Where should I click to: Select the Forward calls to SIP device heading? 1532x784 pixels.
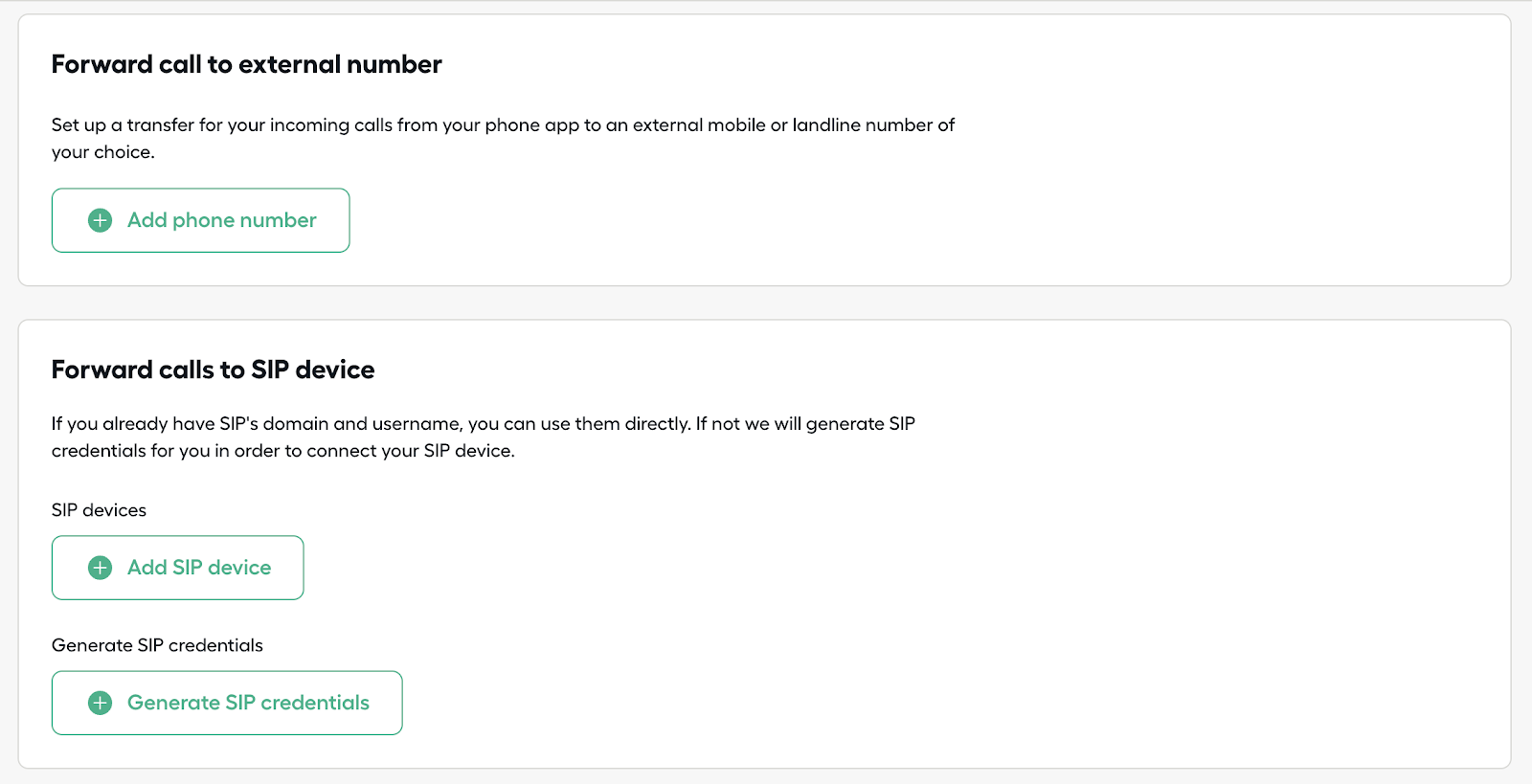213,370
